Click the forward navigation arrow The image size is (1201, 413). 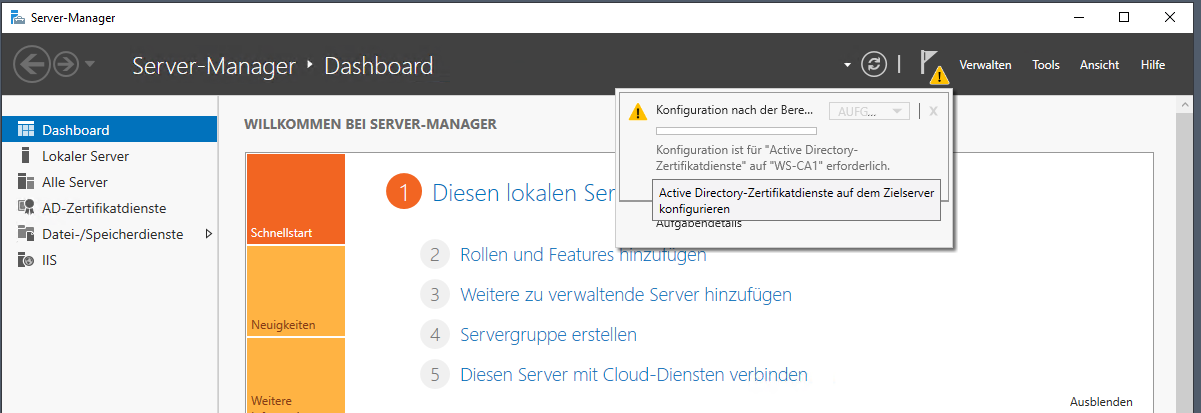click(67, 65)
